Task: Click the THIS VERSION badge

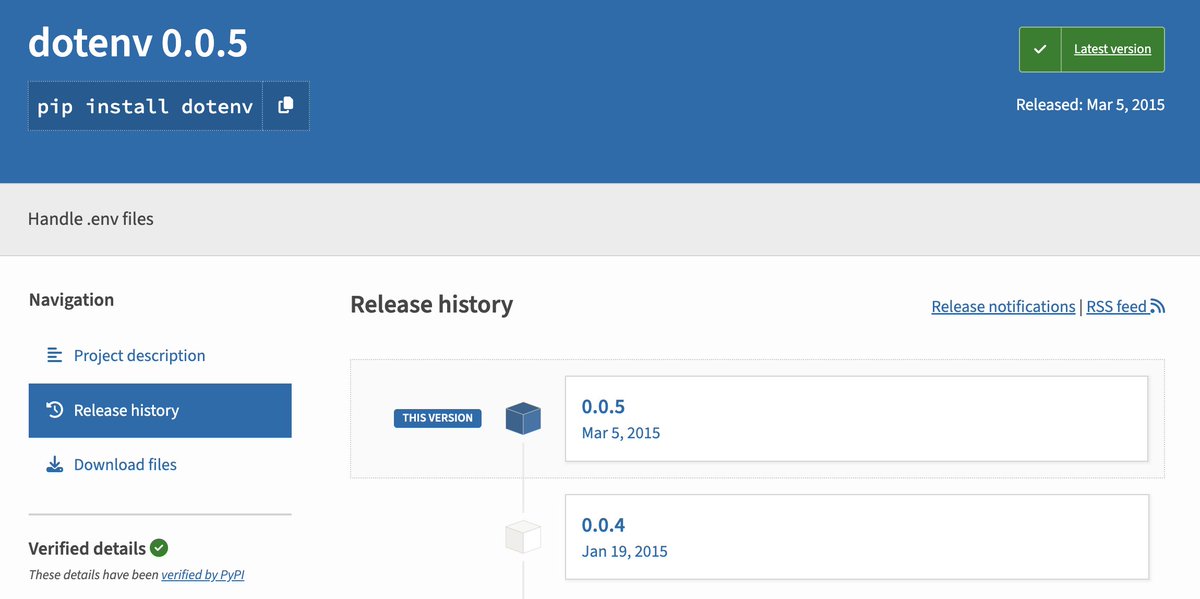Action: (x=438, y=418)
